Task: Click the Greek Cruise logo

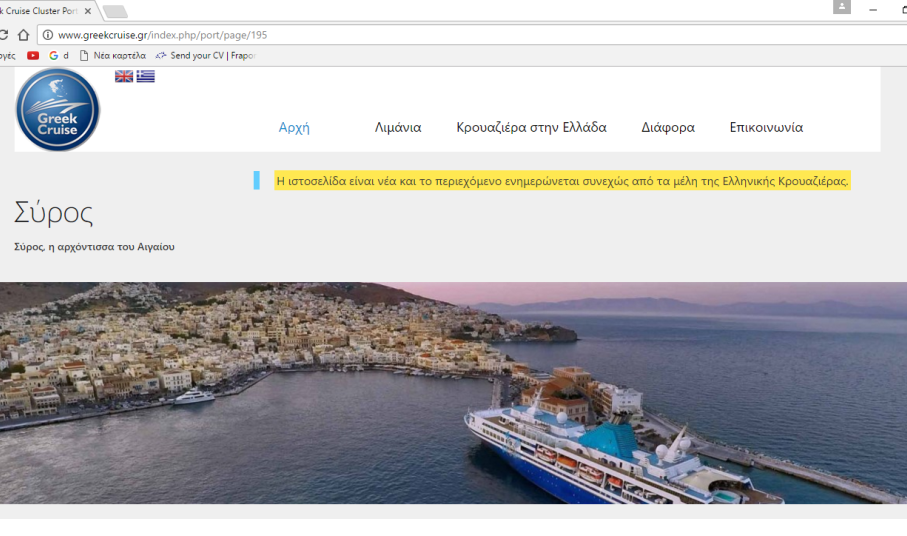Action: click(58, 110)
